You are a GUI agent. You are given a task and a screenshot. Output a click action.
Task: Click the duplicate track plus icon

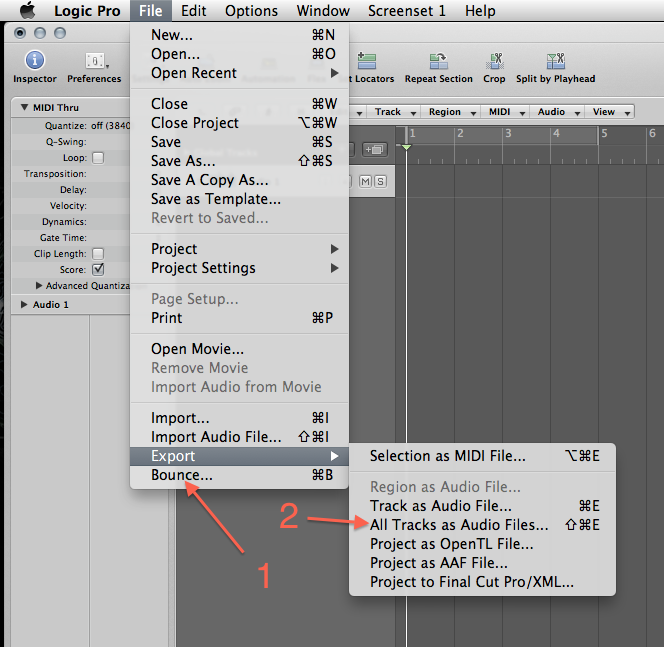374,149
